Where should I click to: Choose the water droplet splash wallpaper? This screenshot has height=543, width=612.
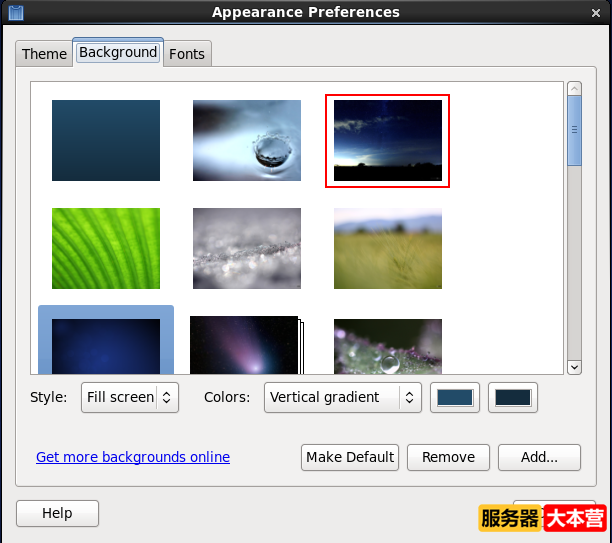(247, 140)
